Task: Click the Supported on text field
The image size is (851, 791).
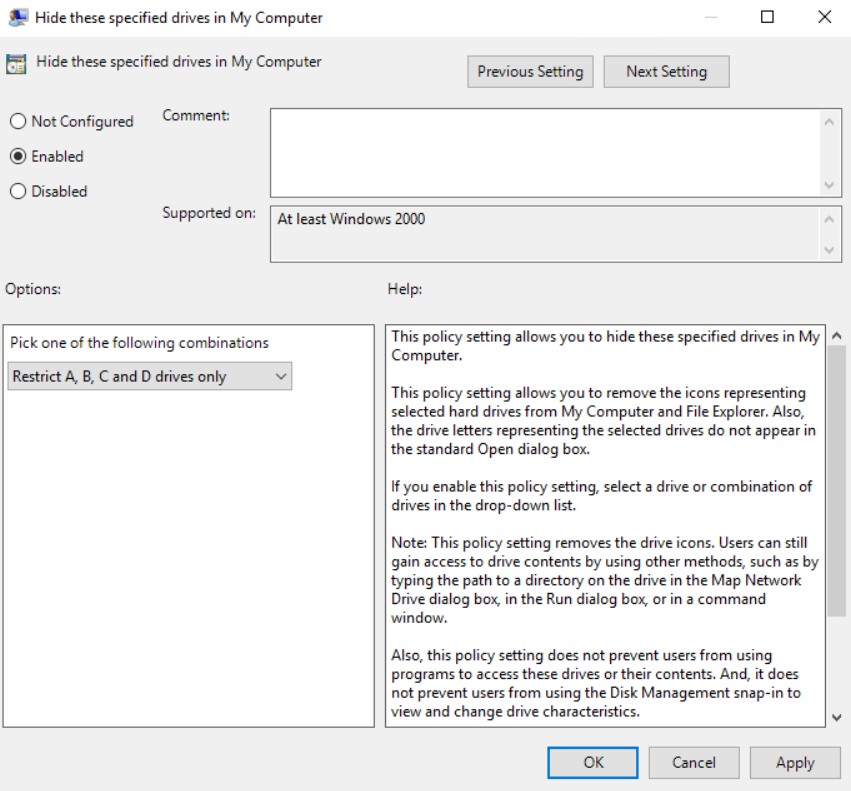Action: pos(545,234)
